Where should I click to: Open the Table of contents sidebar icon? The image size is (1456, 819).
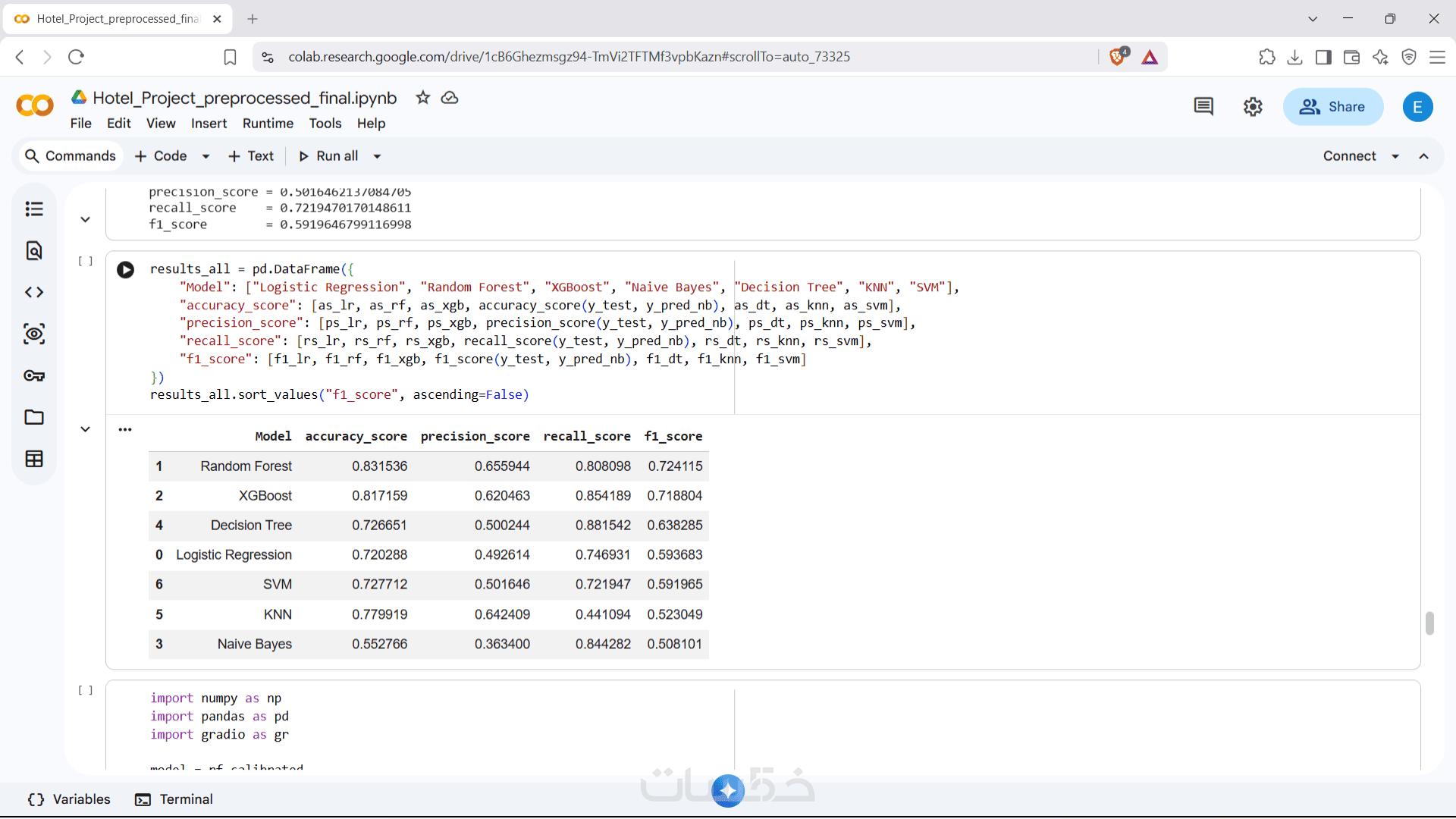pyautogui.click(x=34, y=209)
